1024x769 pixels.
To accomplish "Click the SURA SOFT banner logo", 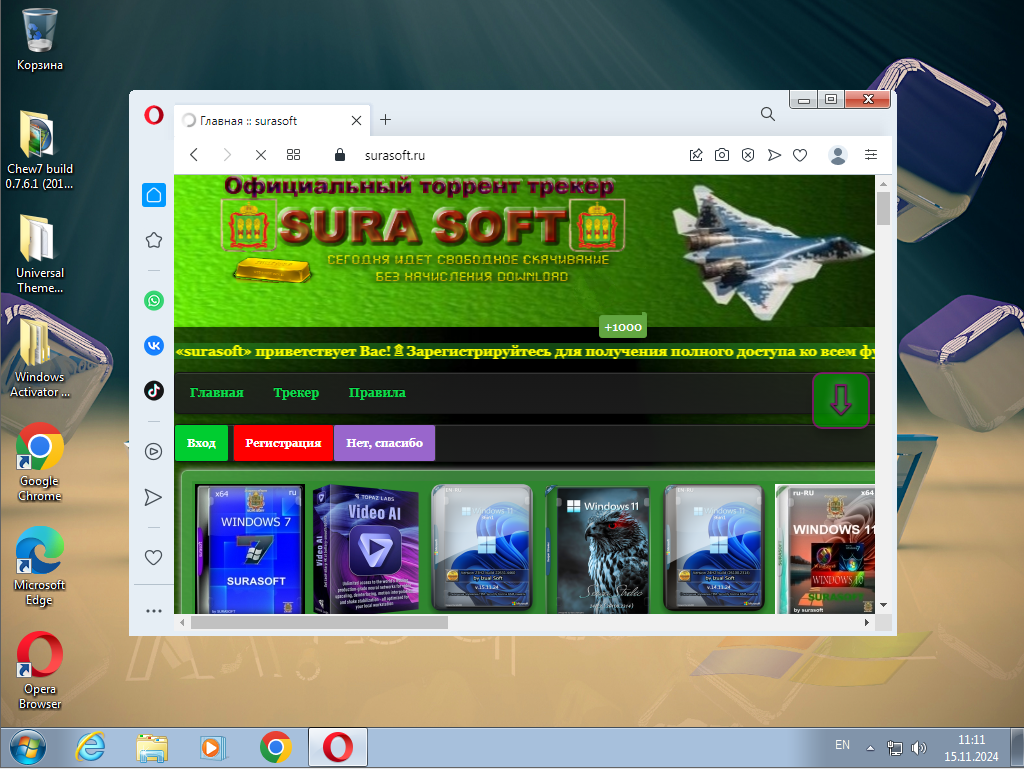I will [x=423, y=225].
